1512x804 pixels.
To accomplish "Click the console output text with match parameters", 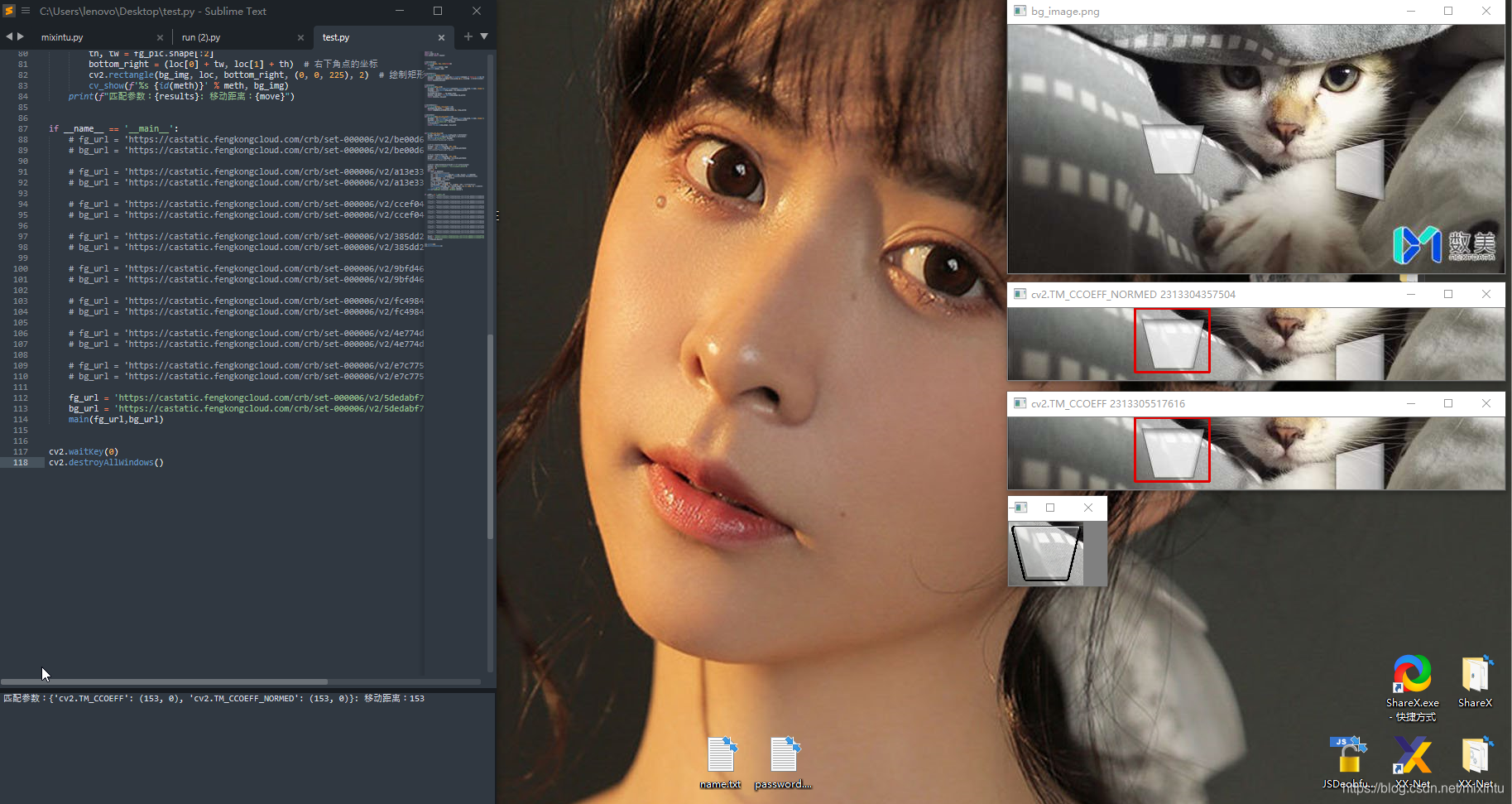I will click(x=214, y=699).
